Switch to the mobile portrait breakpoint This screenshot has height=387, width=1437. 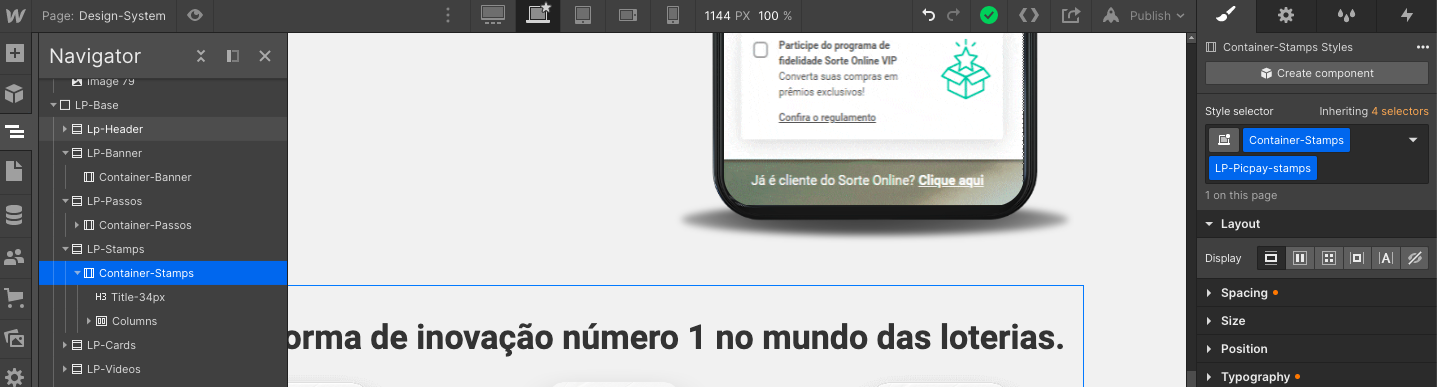pyautogui.click(x=673, y=15)
